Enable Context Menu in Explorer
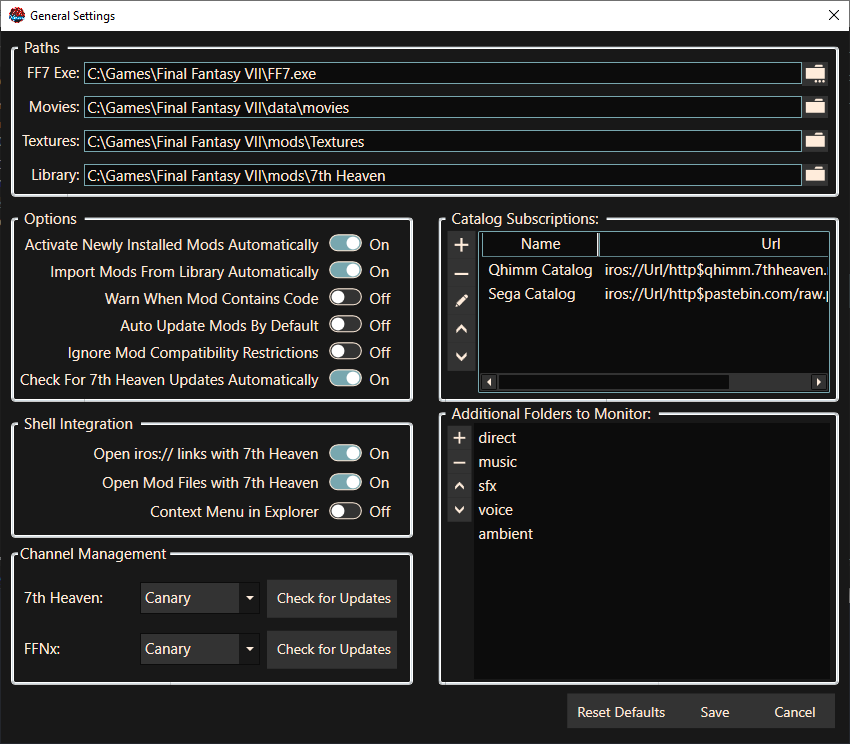The width and height of the screenshot is (850, 744). pyautogui.click(x=345, y=511)
